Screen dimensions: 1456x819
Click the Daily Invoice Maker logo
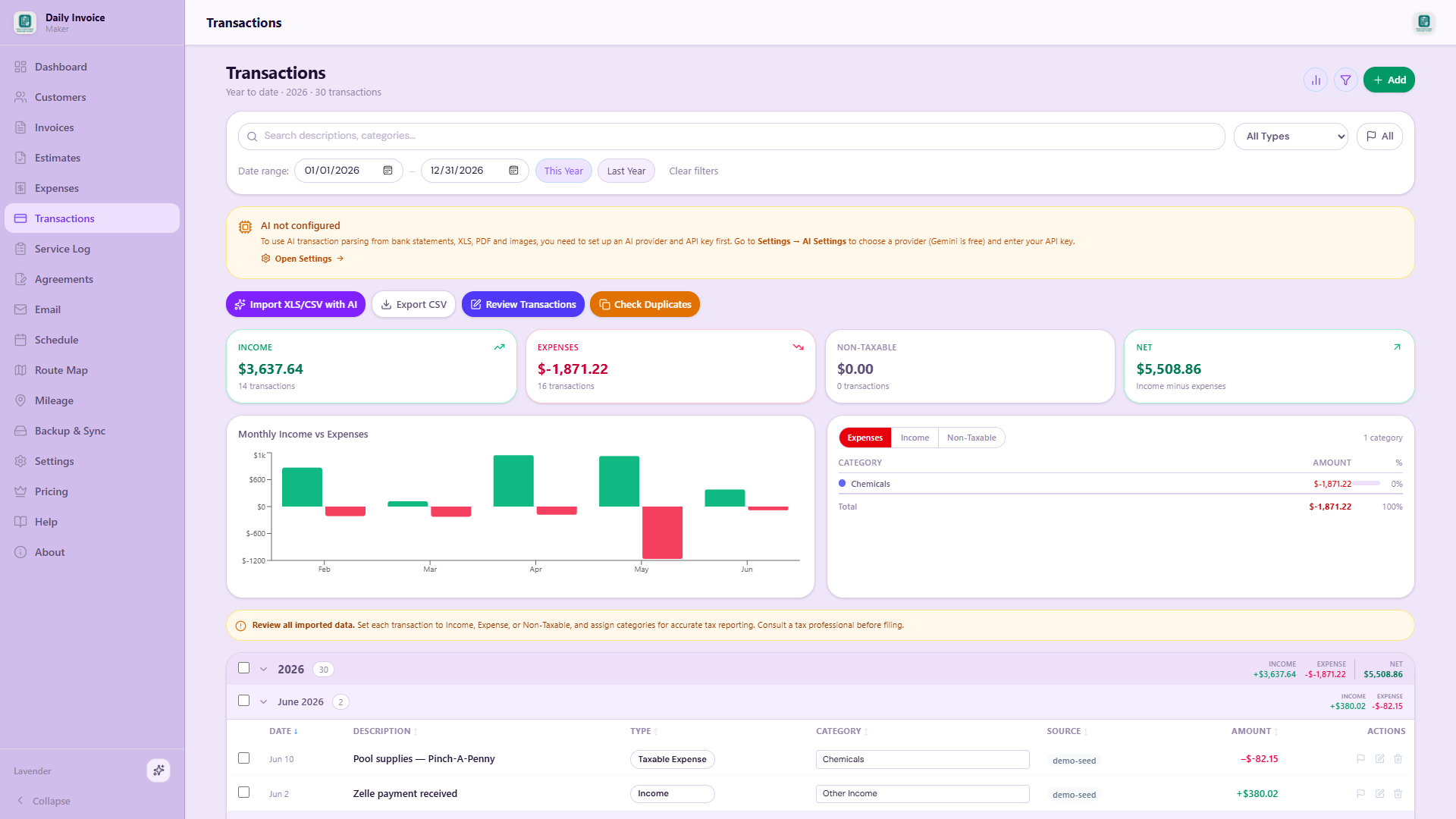tap(24, 23)
